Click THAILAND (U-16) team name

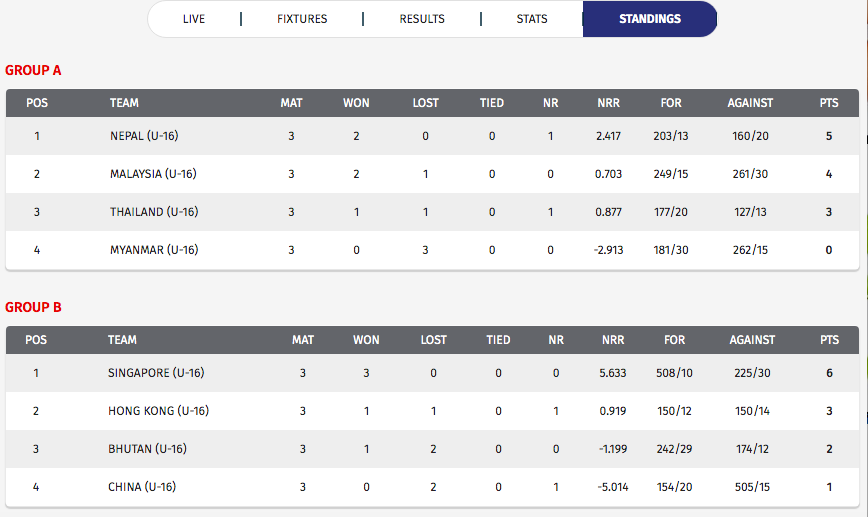click(154, 212)
